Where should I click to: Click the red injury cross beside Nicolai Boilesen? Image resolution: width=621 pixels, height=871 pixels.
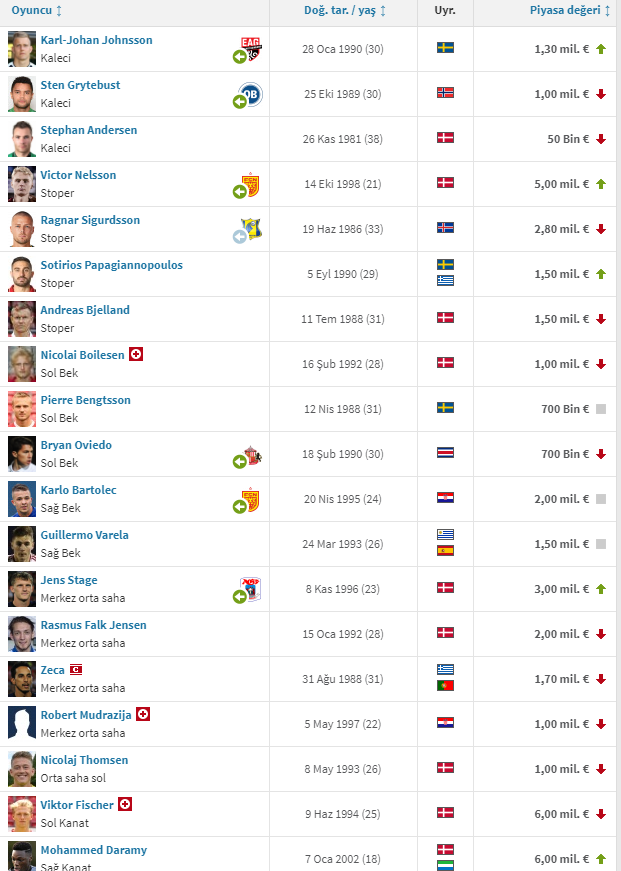point(136,354)
